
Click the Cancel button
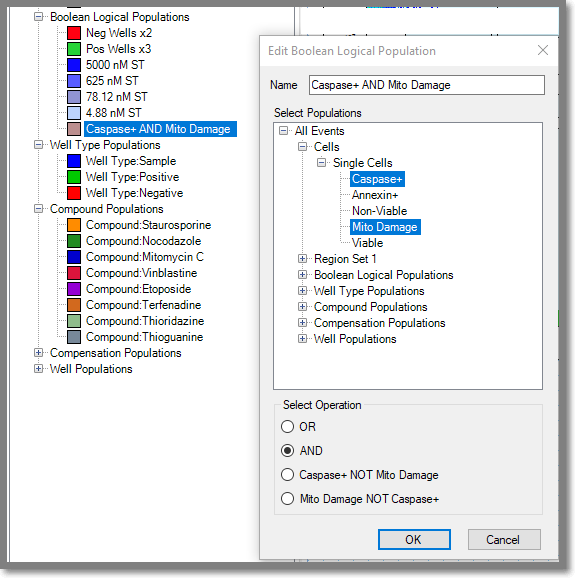coord(504,540)
